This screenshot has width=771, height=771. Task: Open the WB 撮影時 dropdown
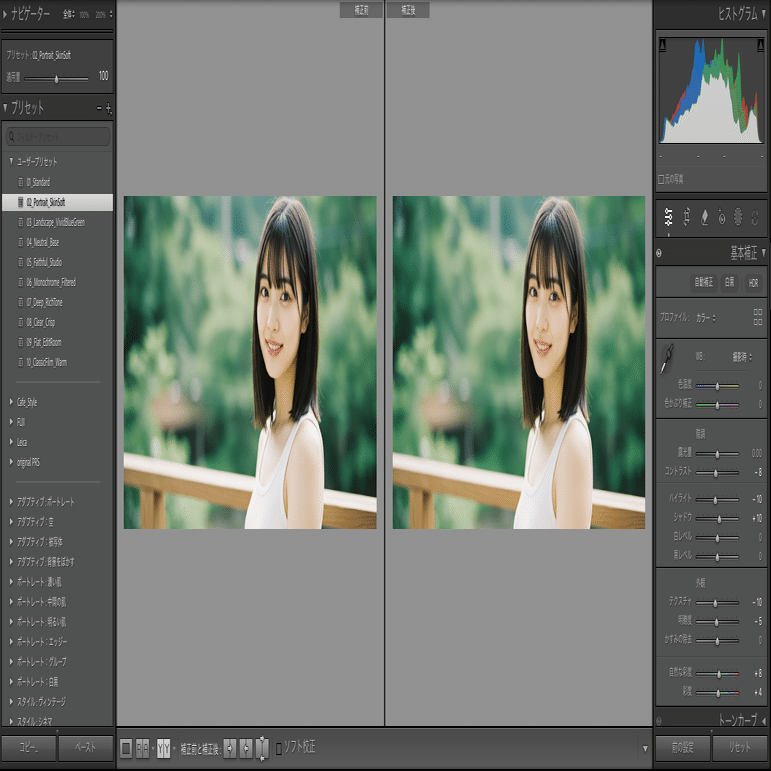pos(742,357)
